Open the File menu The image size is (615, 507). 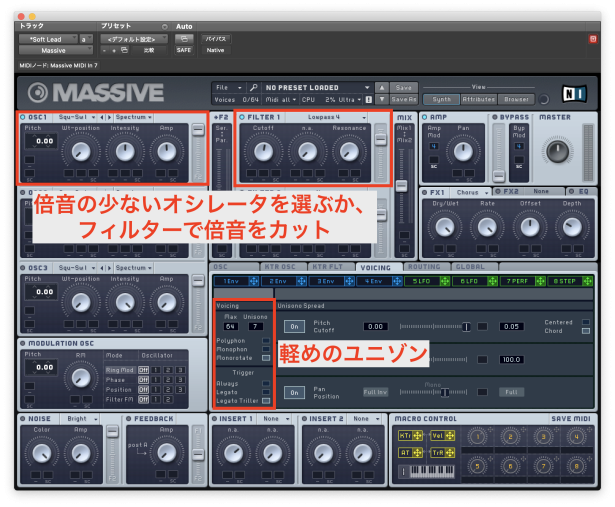pos(229,87)
